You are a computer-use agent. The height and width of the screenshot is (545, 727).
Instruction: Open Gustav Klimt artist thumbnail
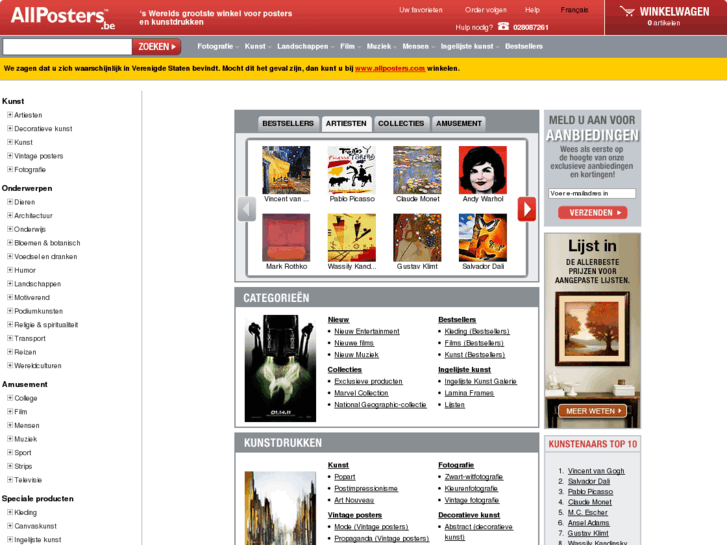tap(417, 237)
